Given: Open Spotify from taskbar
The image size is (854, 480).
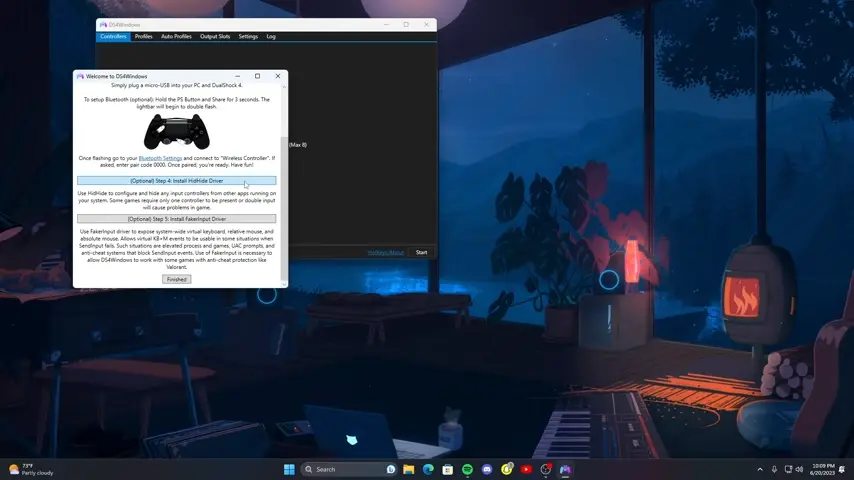Looking at the screenshot, I should pyautogui.click(x=467, y=470).
